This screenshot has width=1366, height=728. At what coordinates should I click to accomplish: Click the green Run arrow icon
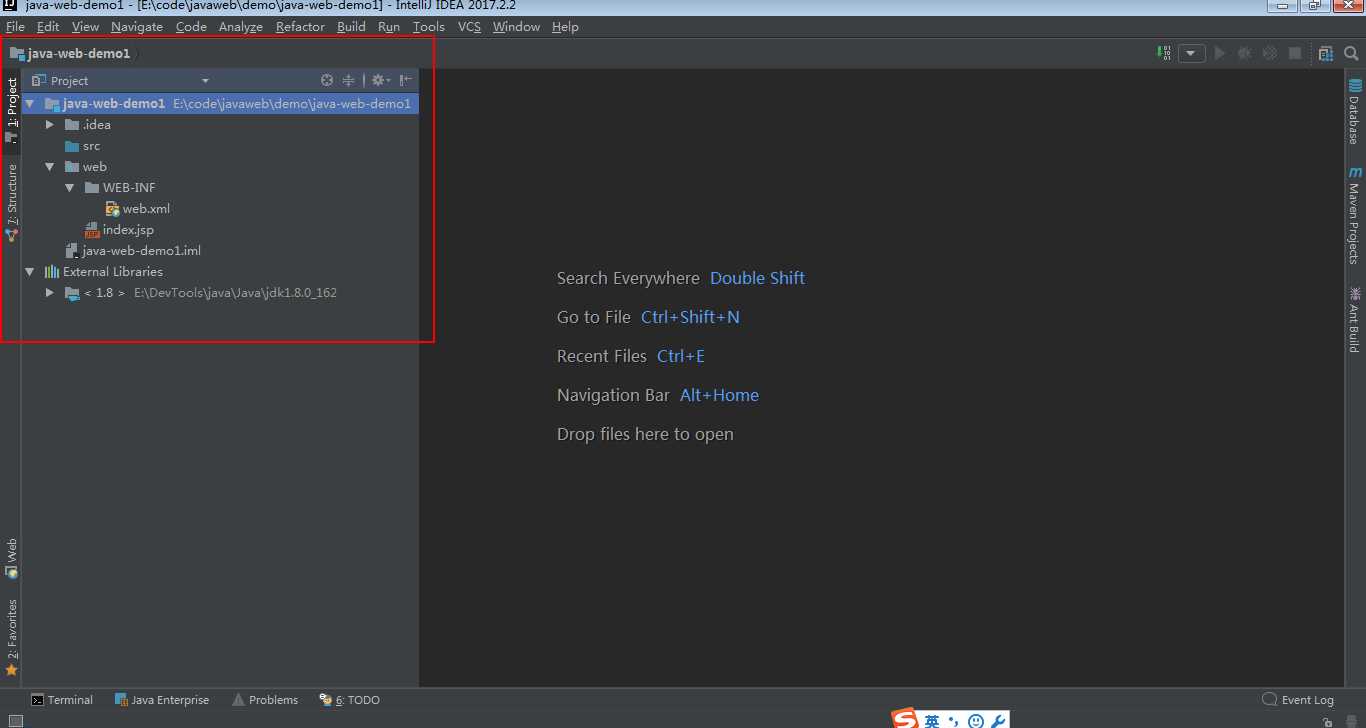tap(1219, 53)
